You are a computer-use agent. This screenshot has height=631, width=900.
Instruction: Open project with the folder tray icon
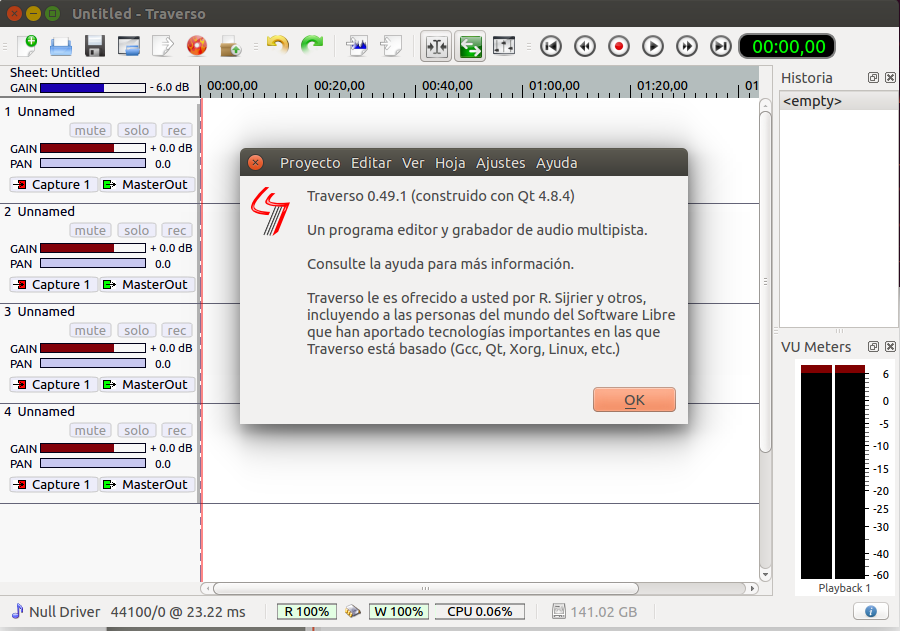61,46
